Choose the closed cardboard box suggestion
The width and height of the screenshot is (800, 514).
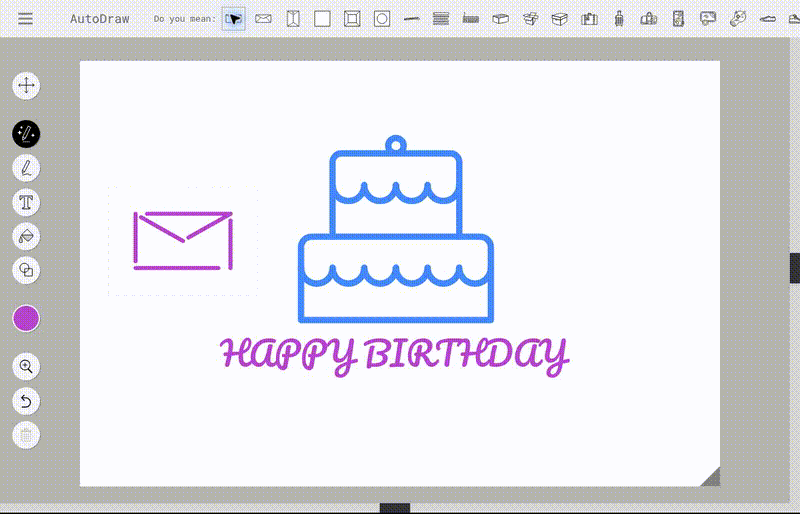tap(501, 19)
